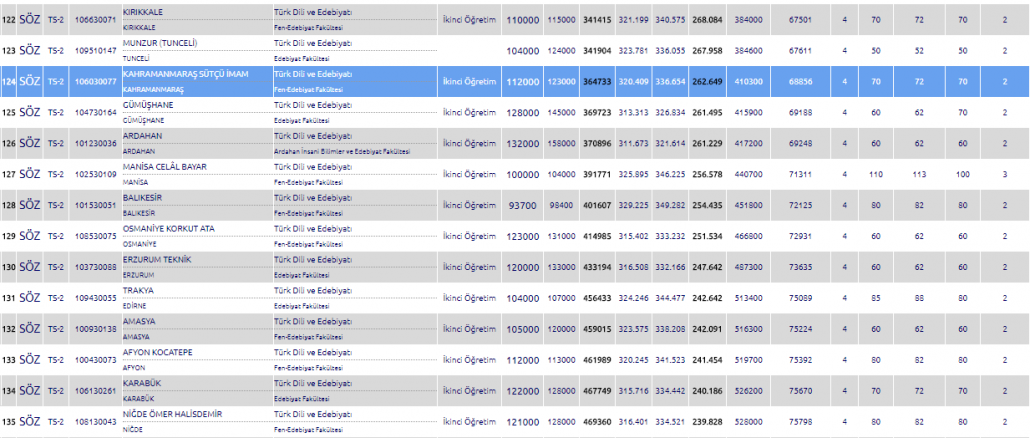
Task: Select program code 102530109 cell
Action: point(96,174)
